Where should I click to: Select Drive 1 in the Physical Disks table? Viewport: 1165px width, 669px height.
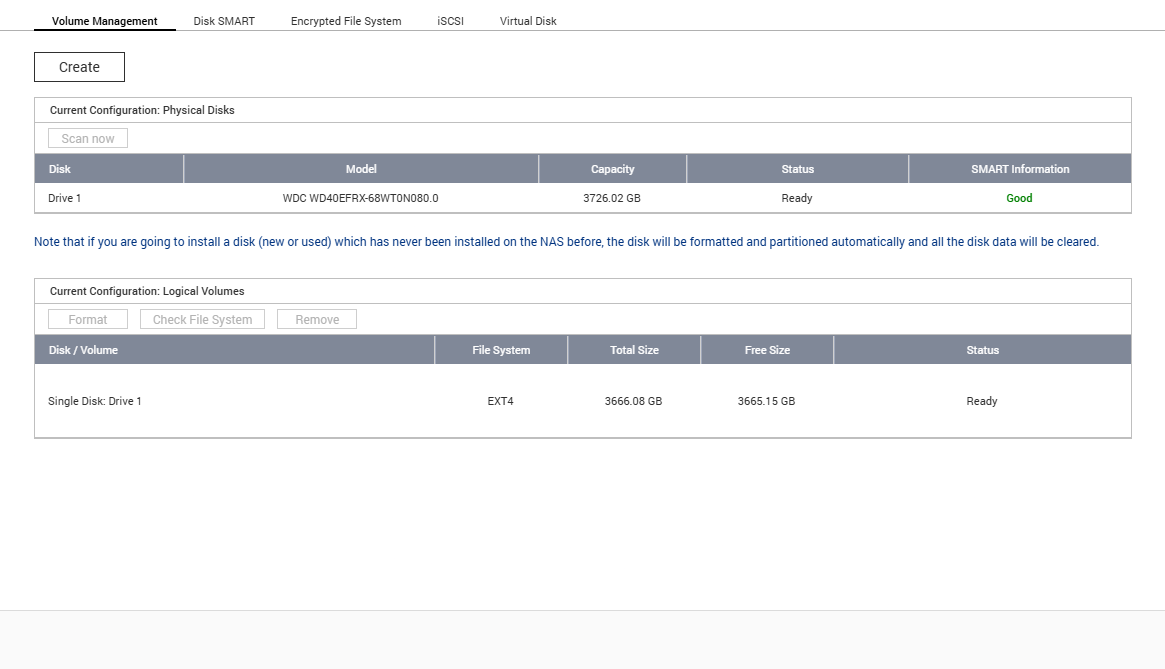65,198
